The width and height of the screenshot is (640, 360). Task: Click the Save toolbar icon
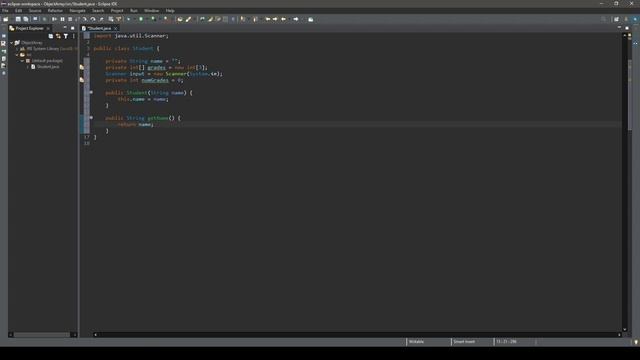click(x=18, y=19)
